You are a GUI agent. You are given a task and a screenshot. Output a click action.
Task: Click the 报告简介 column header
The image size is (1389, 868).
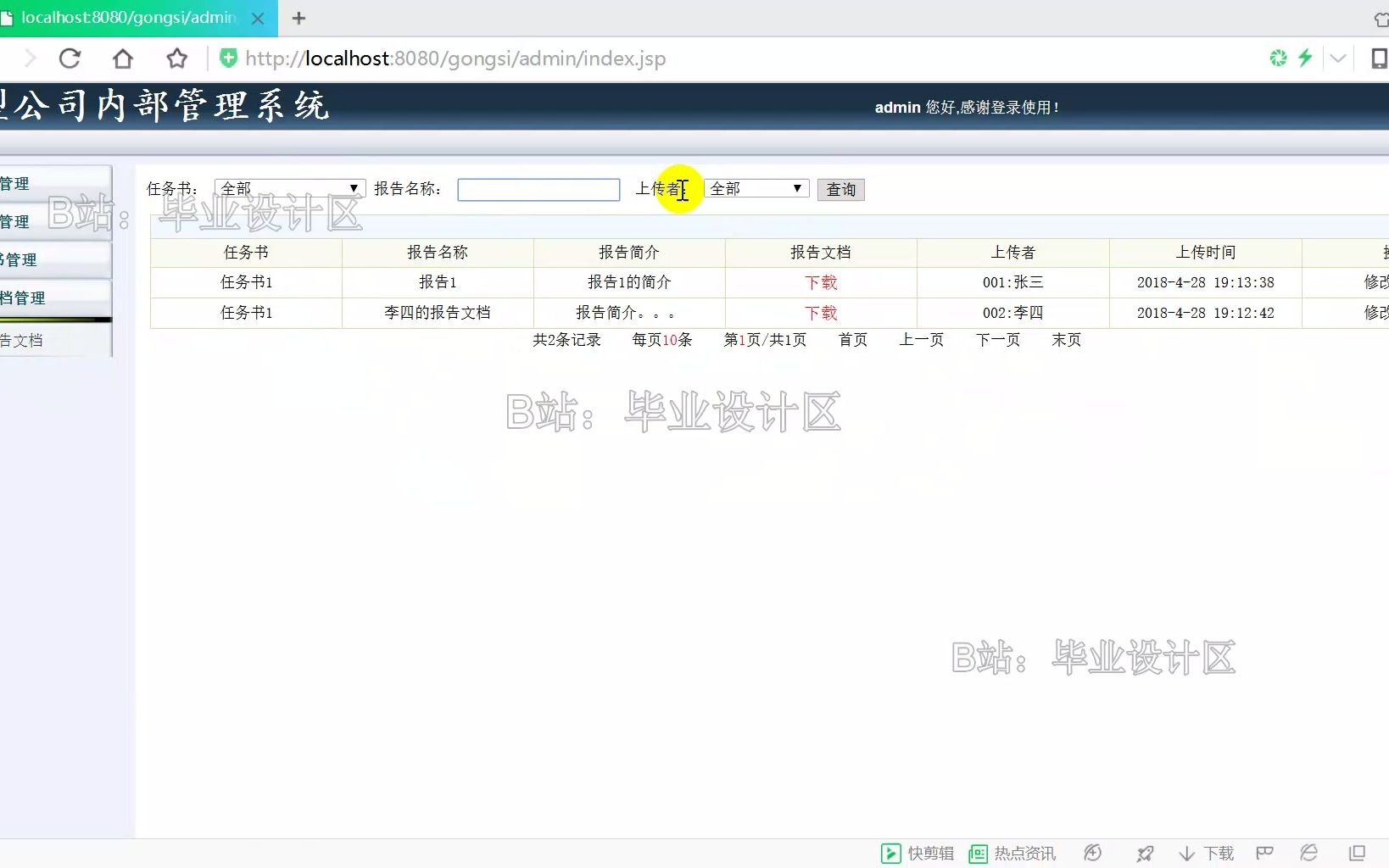coord(629,253)
